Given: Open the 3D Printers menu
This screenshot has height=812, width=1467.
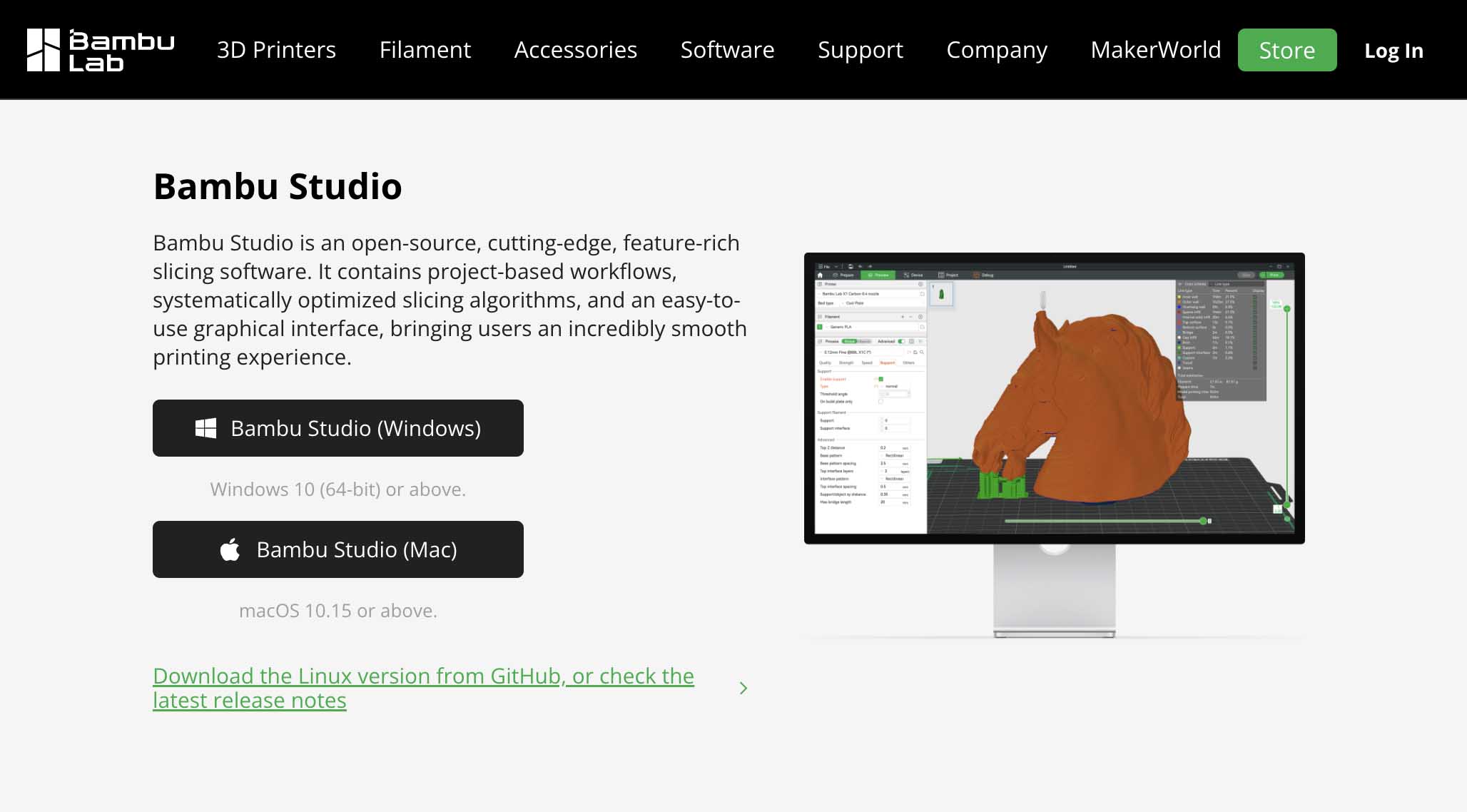Looking at the screenshot, I should (x=276, y=50).
